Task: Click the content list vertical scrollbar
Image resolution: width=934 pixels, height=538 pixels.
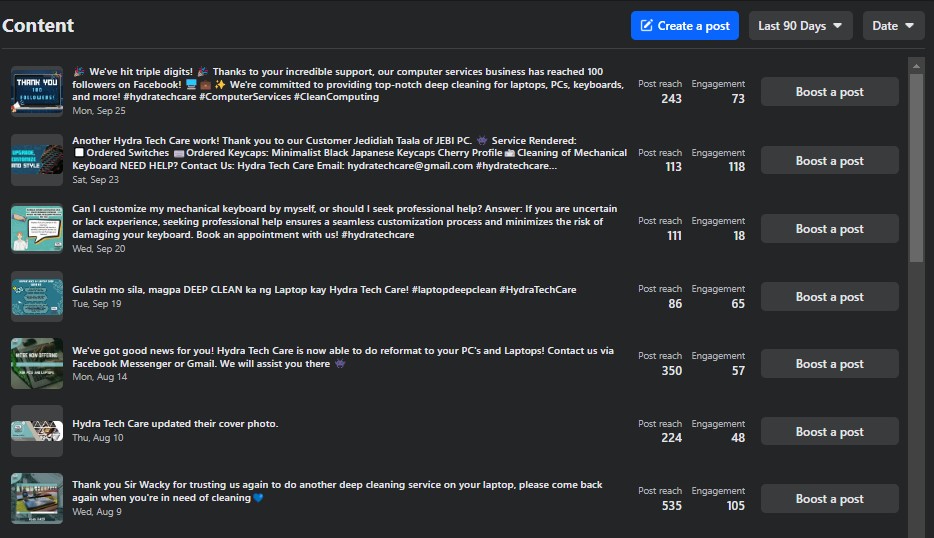Action: click(916, 160)
